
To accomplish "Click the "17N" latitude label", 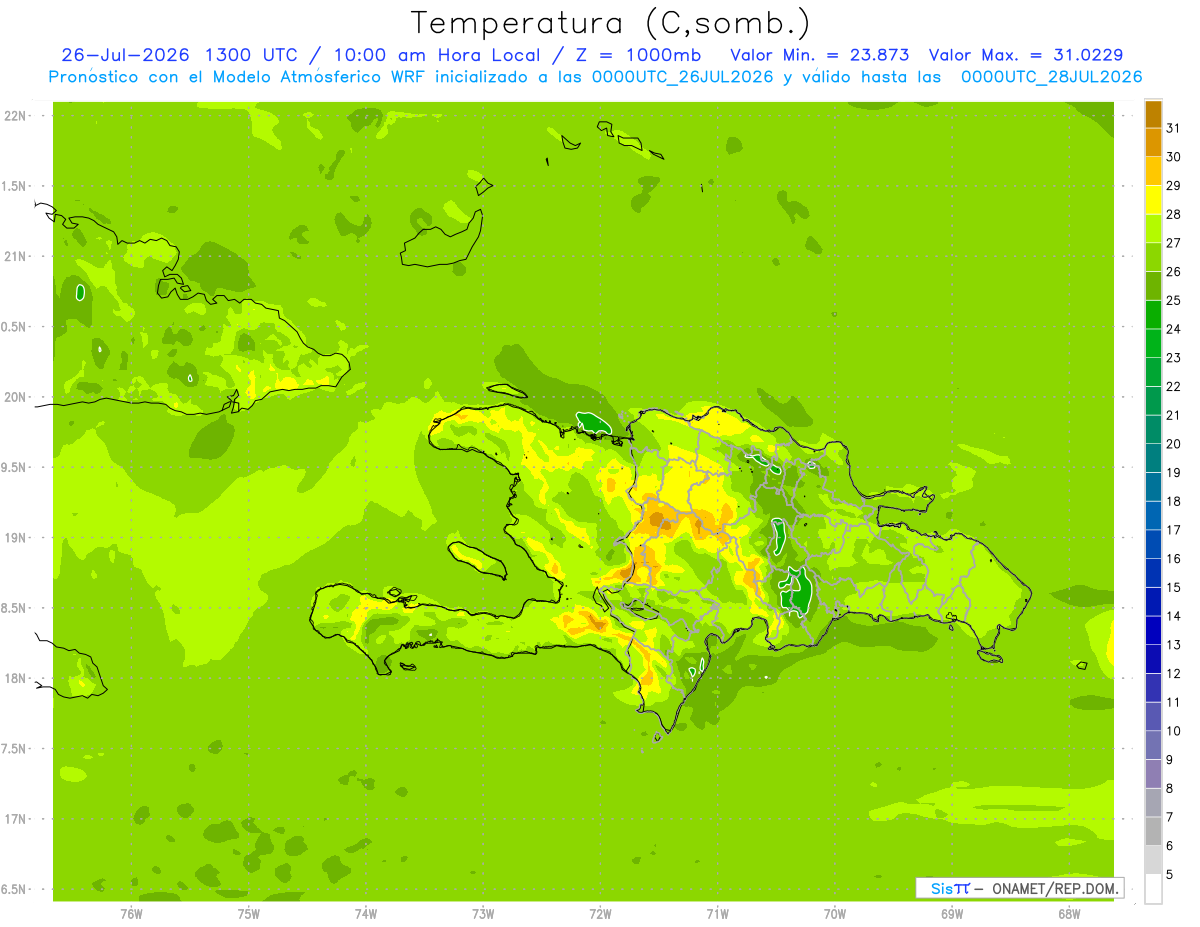I will click(x=15, y=819).
